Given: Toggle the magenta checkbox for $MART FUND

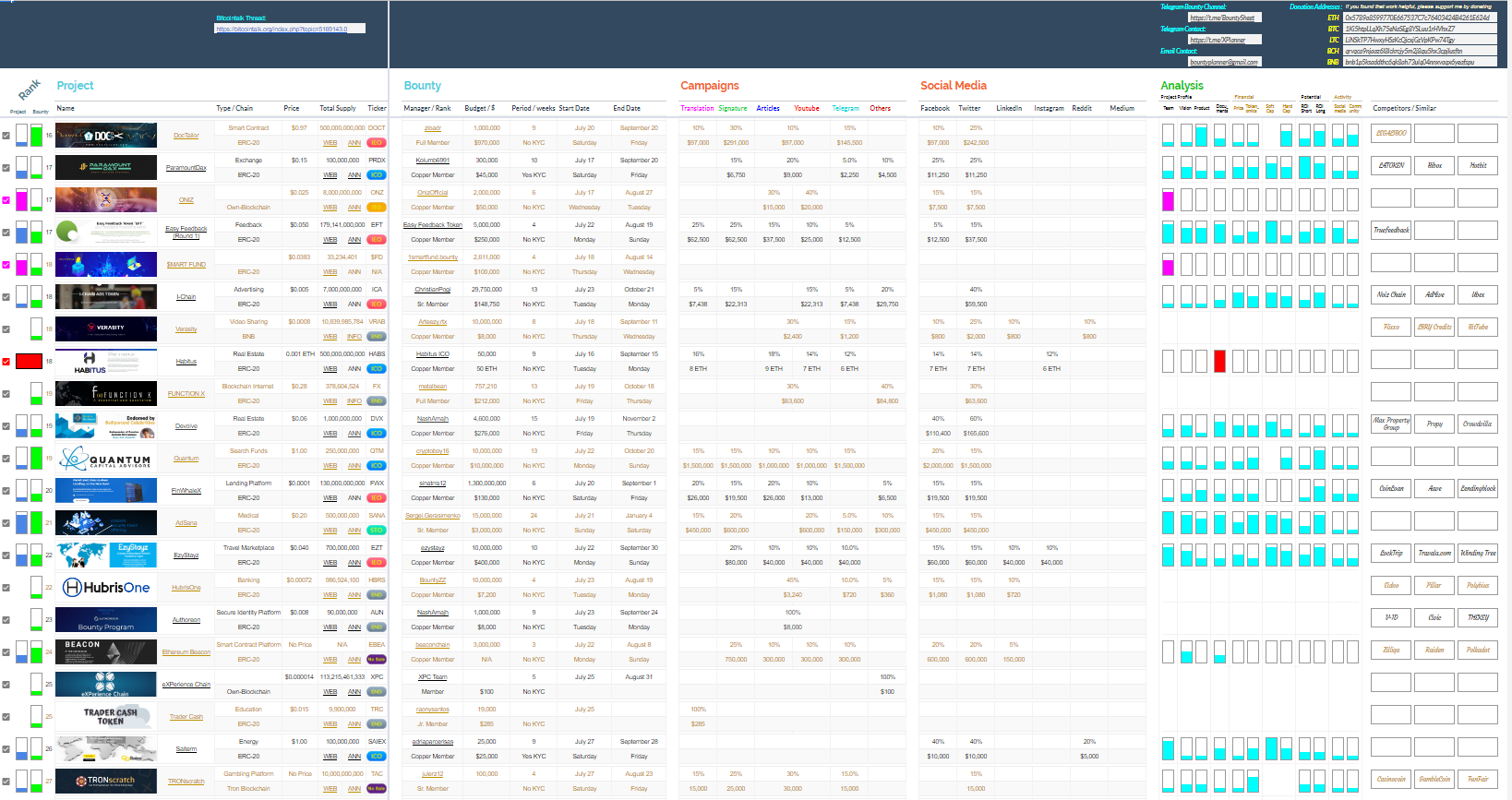Looking at the screenshot, I should coord(6,265).
